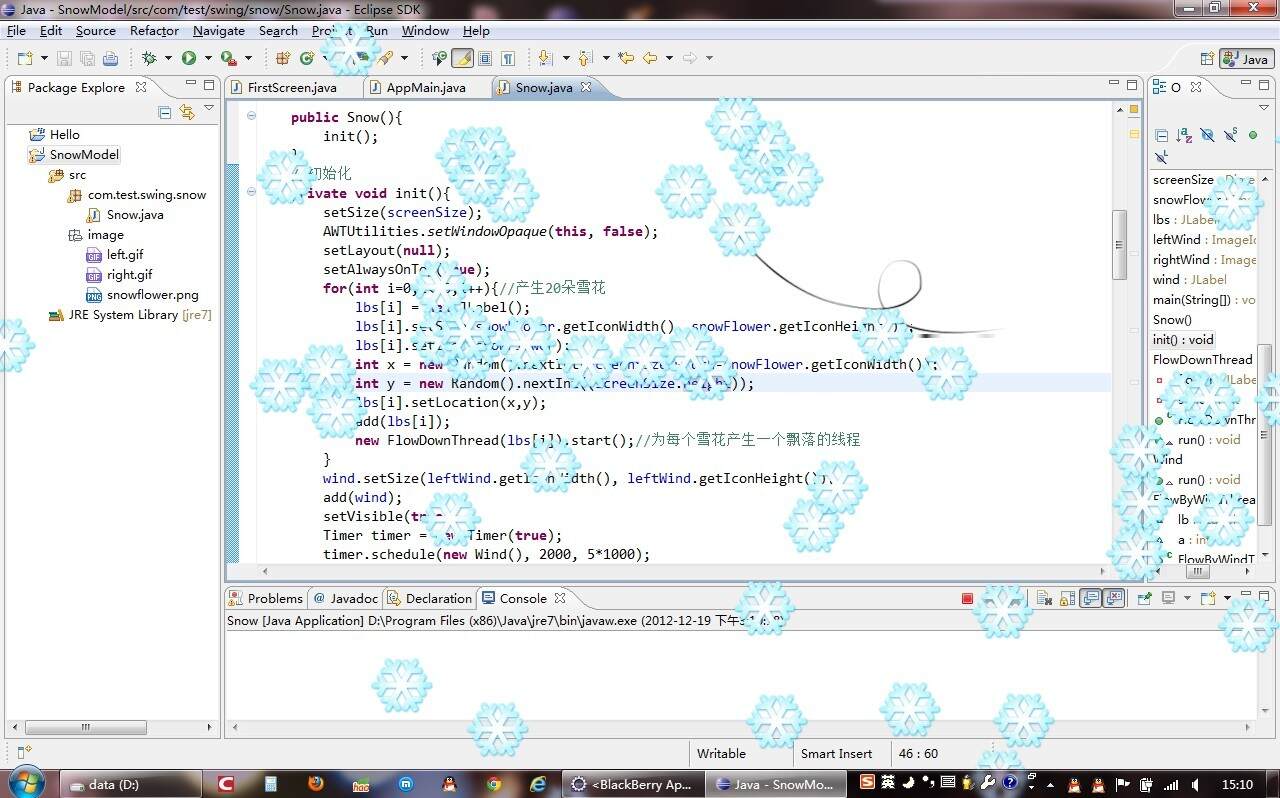
Task: Open the Refactor menu
Action: point(154,31)
